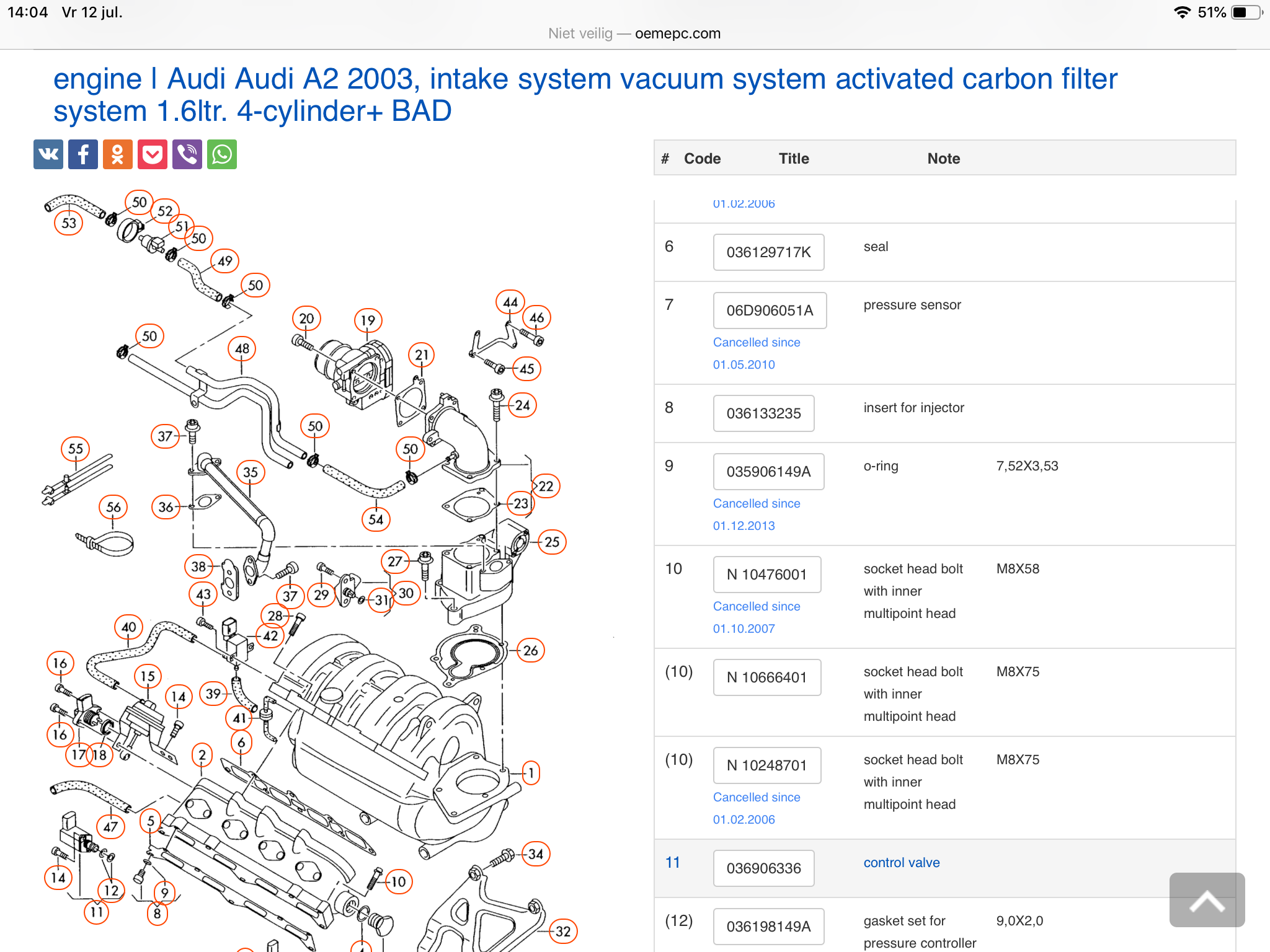Select diagram callout 34
1270x952 pixels.
click(x=536, y=854)
